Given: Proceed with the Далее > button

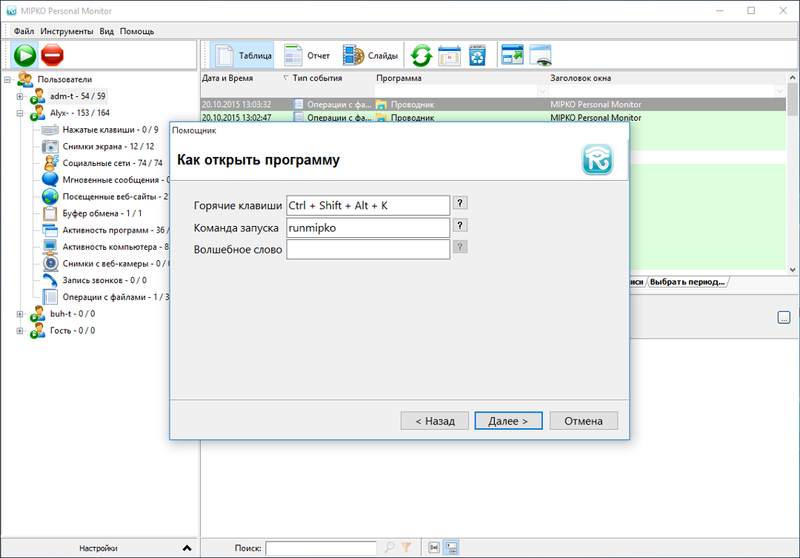Looking at the screenshot, I should pos(508,421).
